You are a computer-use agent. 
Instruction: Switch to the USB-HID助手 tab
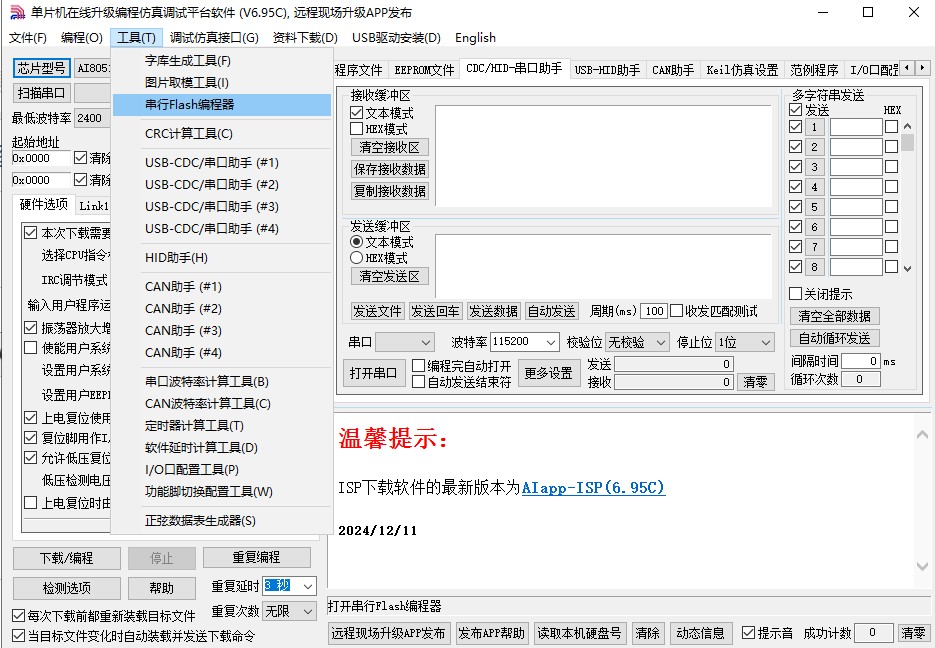[607, 70]
